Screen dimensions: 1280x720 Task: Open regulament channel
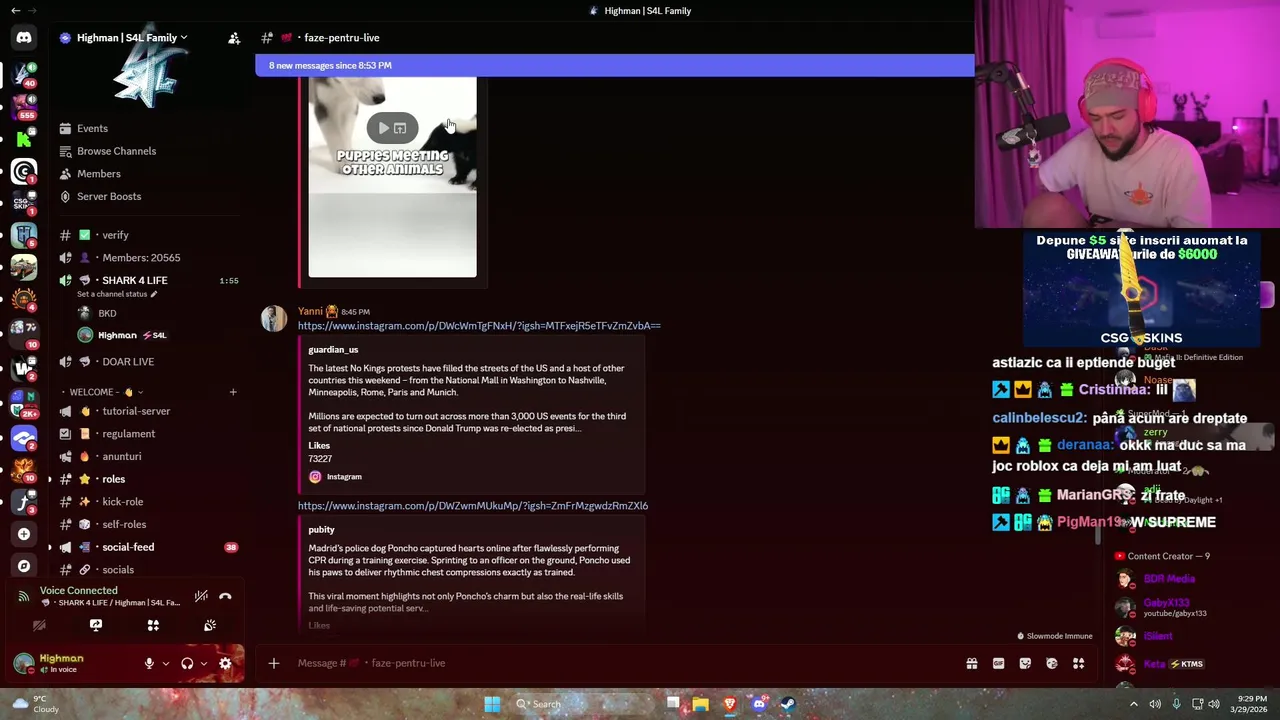point(128,434)
